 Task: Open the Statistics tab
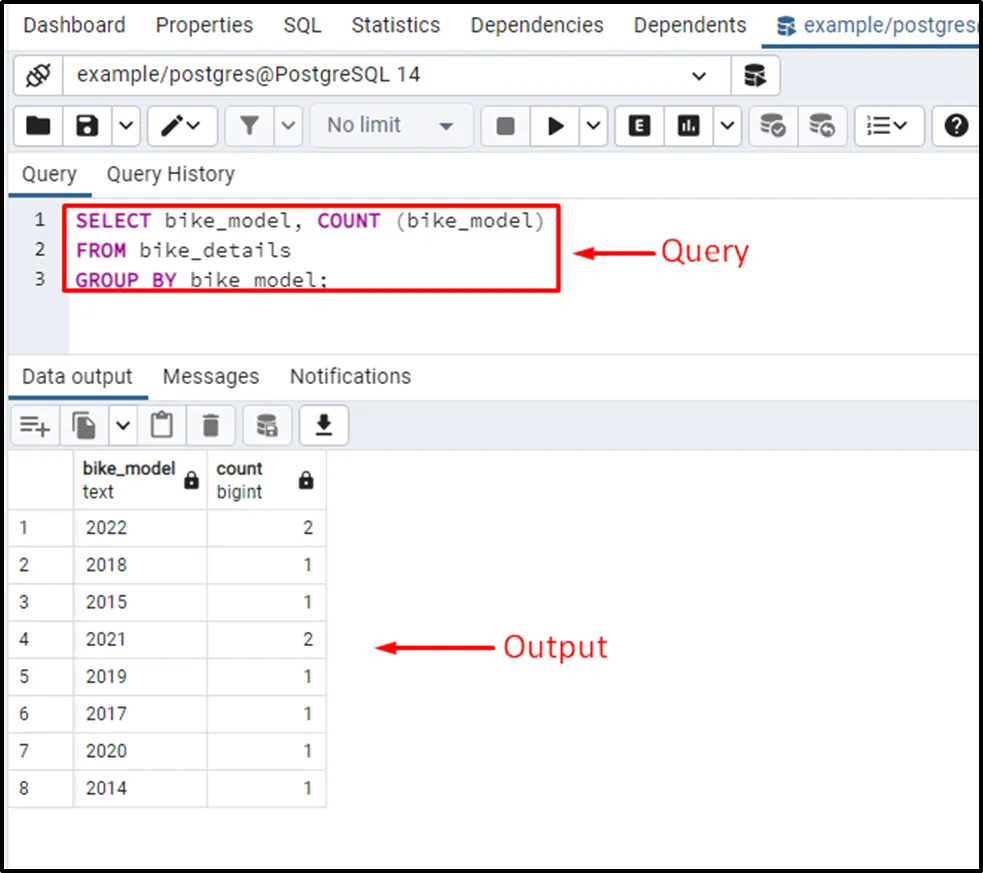pos(396,25)
